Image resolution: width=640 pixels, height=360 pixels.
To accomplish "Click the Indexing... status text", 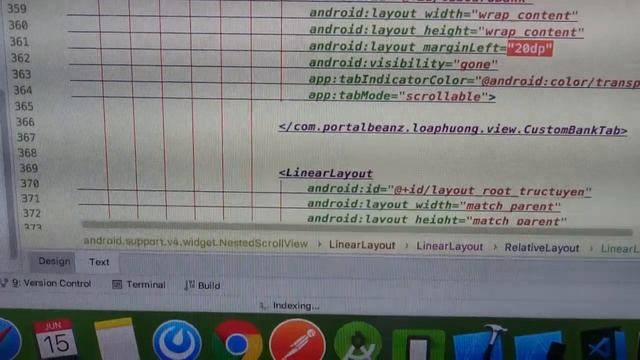I will pos(296,306).
